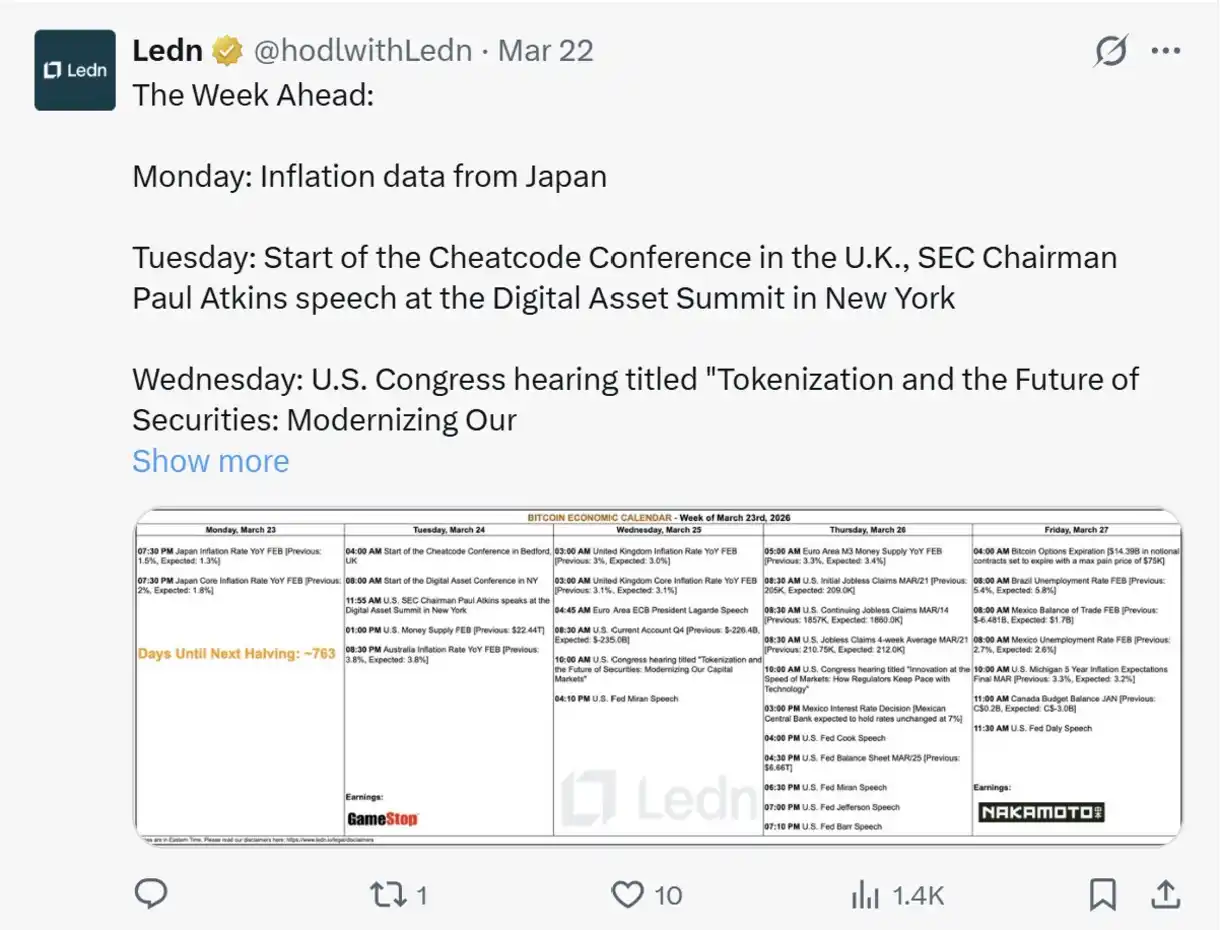Open the post options menu via three dots
Screen dimensions: 1220x930
click(1167, 49)
